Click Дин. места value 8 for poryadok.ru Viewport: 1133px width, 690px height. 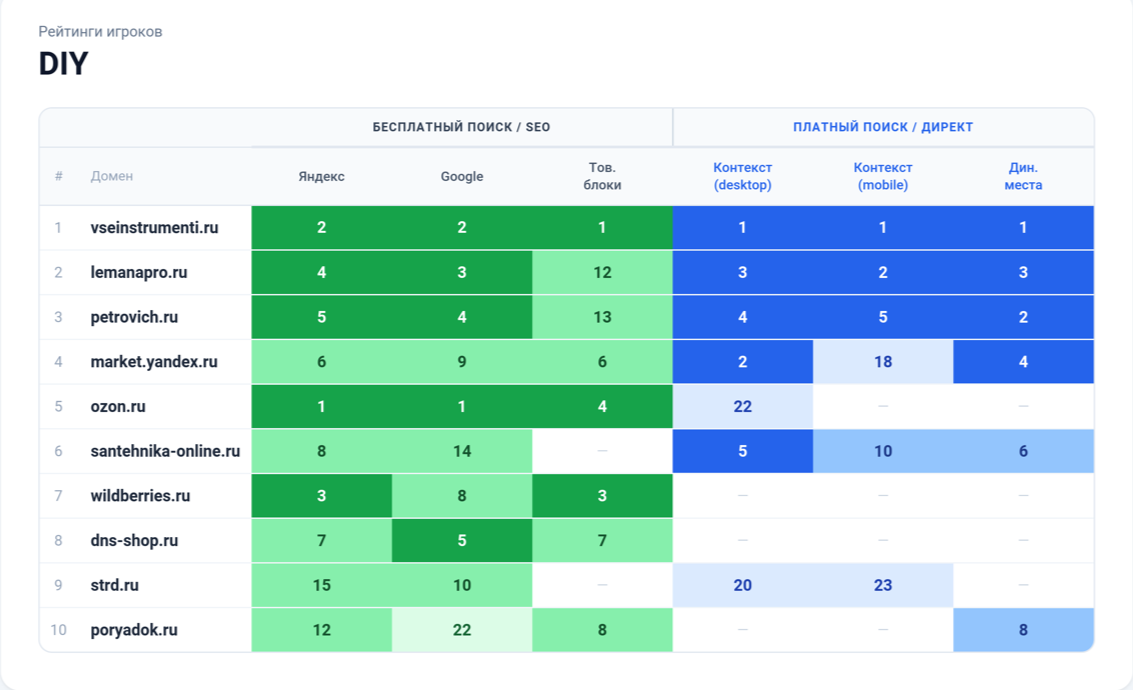pos(1023,630)
